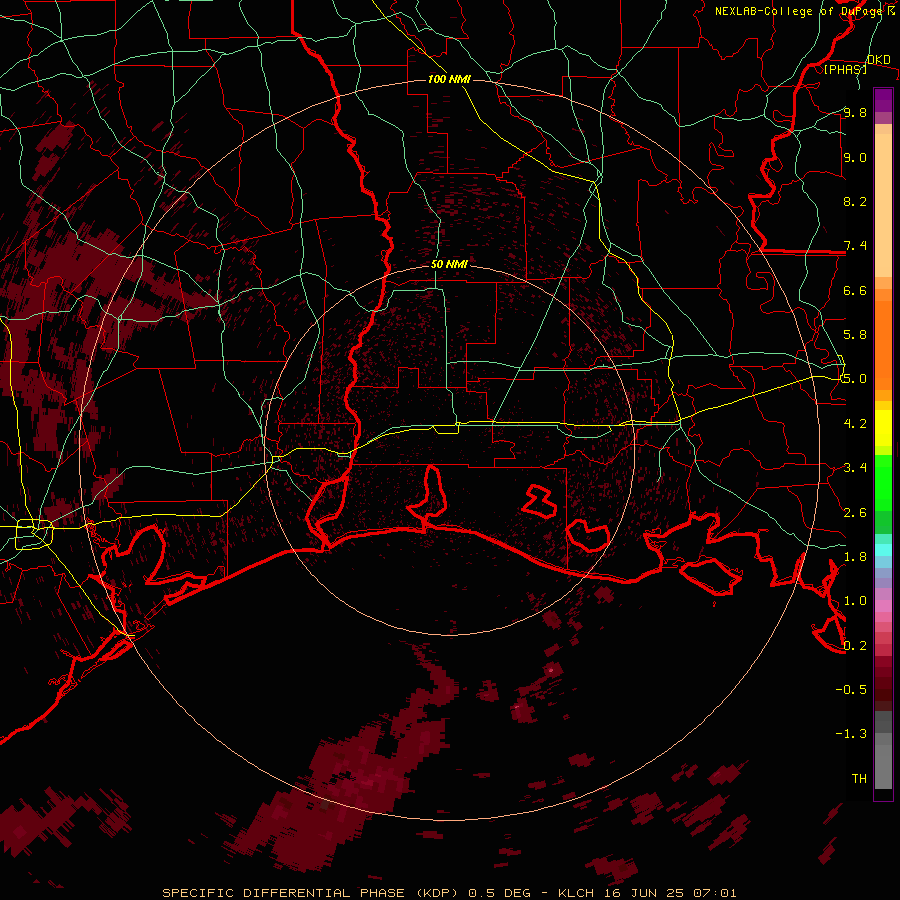The image size is (900, 900).
Task: Click the 07:01 timestamp in the caption
Action: [715, 893]
